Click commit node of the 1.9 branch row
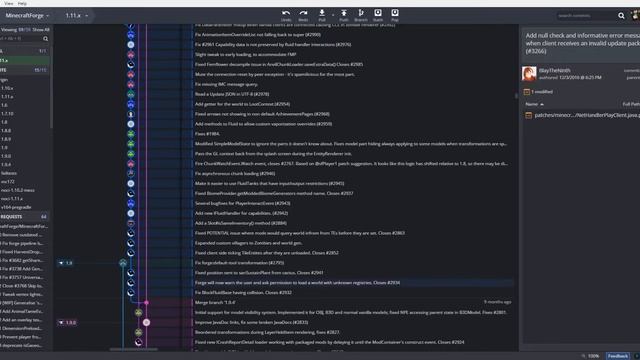This screenshot has height=360, width=640. coord(123,263)
